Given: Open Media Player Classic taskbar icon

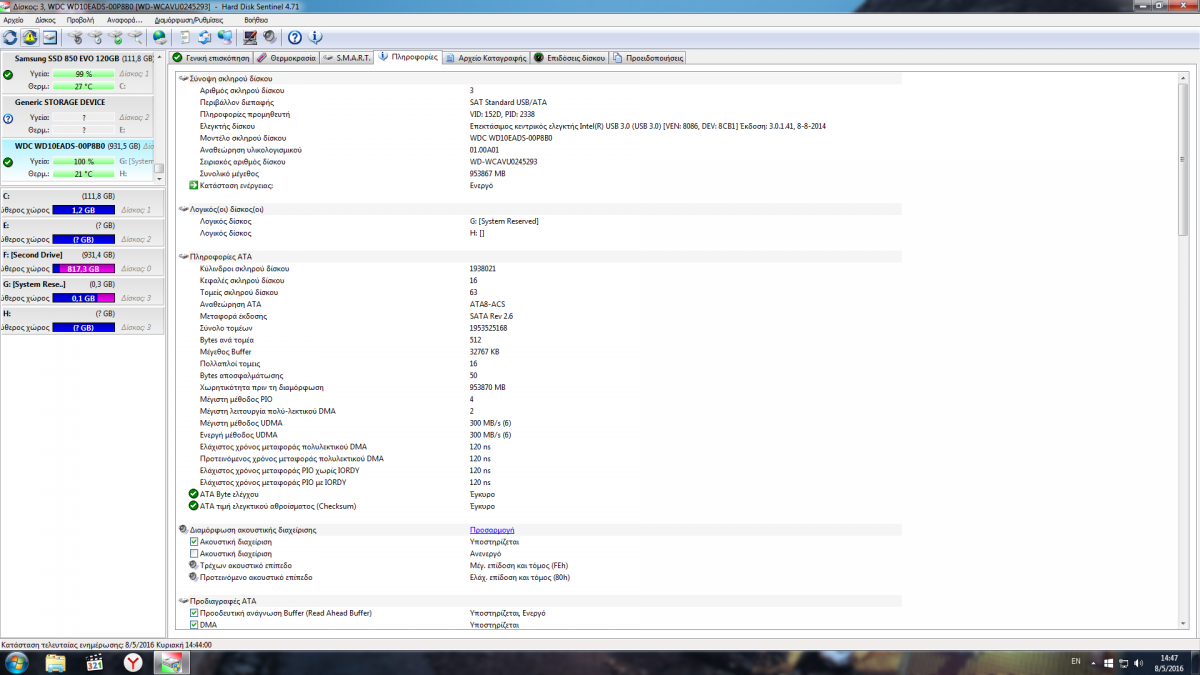Looking at the screenshot, I should (x=94, y=663).
